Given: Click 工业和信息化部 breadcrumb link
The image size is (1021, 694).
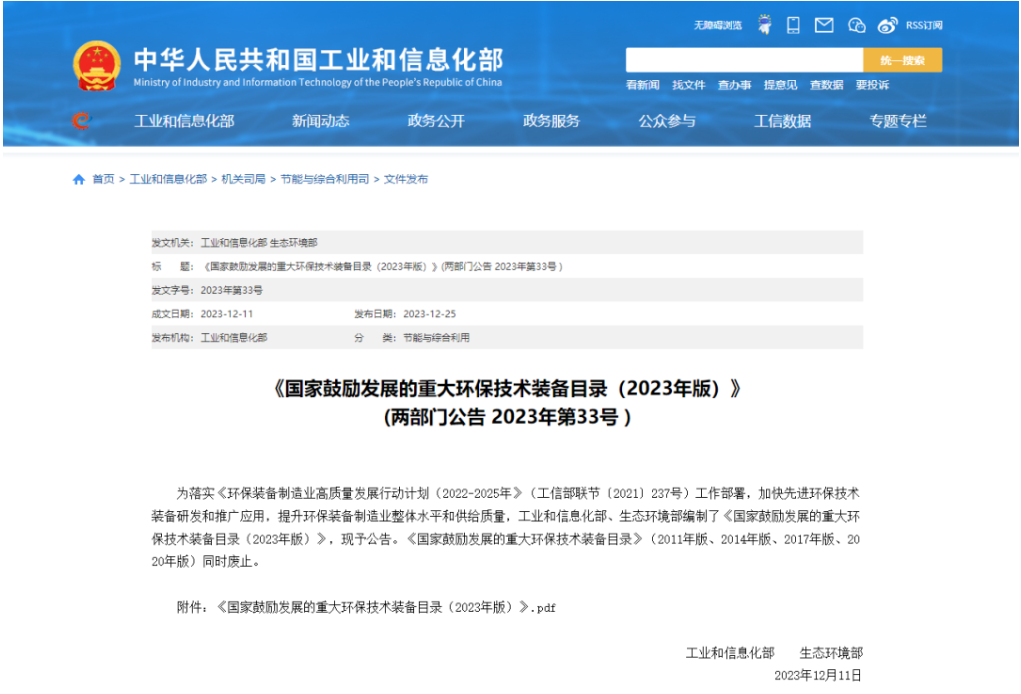Looking at the screenshot, I should pos(168,179).
